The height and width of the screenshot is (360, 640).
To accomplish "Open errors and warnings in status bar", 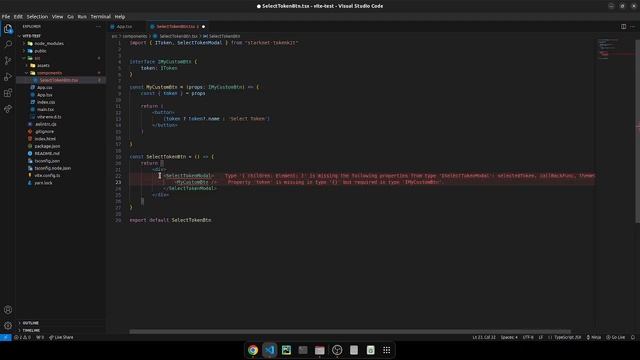I will (22, 338).
